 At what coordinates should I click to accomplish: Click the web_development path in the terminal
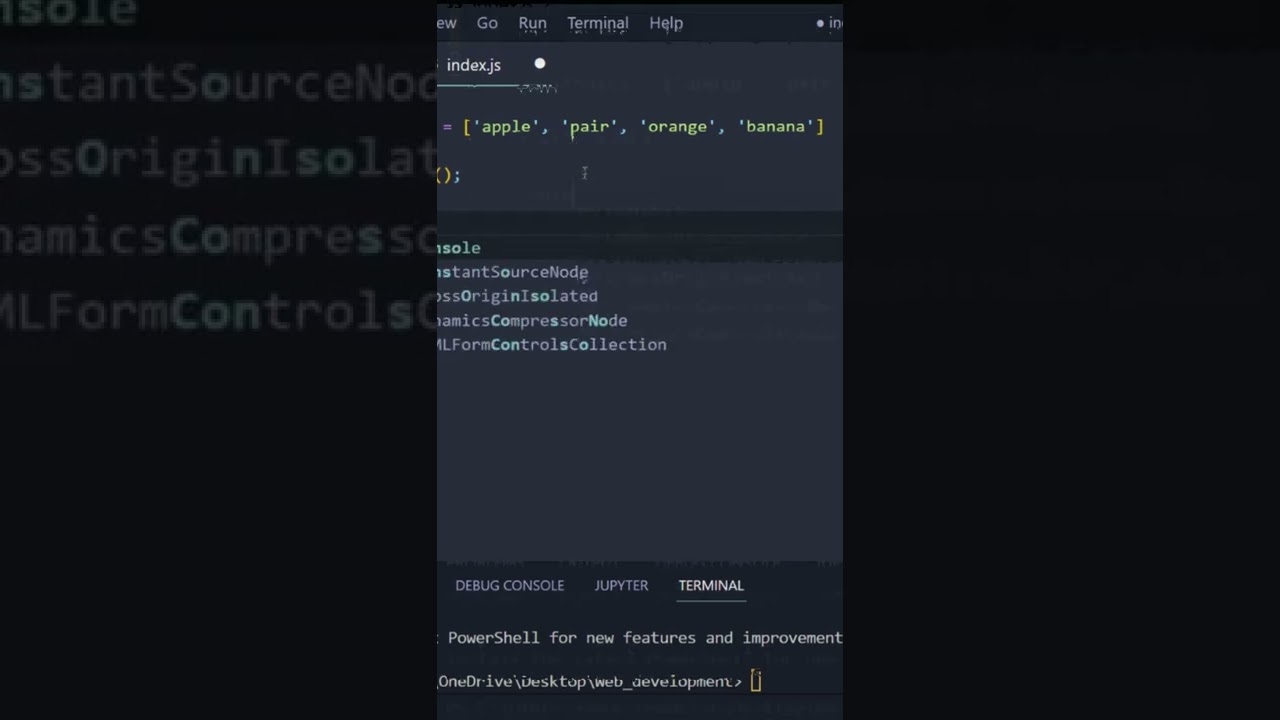click(664, 682)
